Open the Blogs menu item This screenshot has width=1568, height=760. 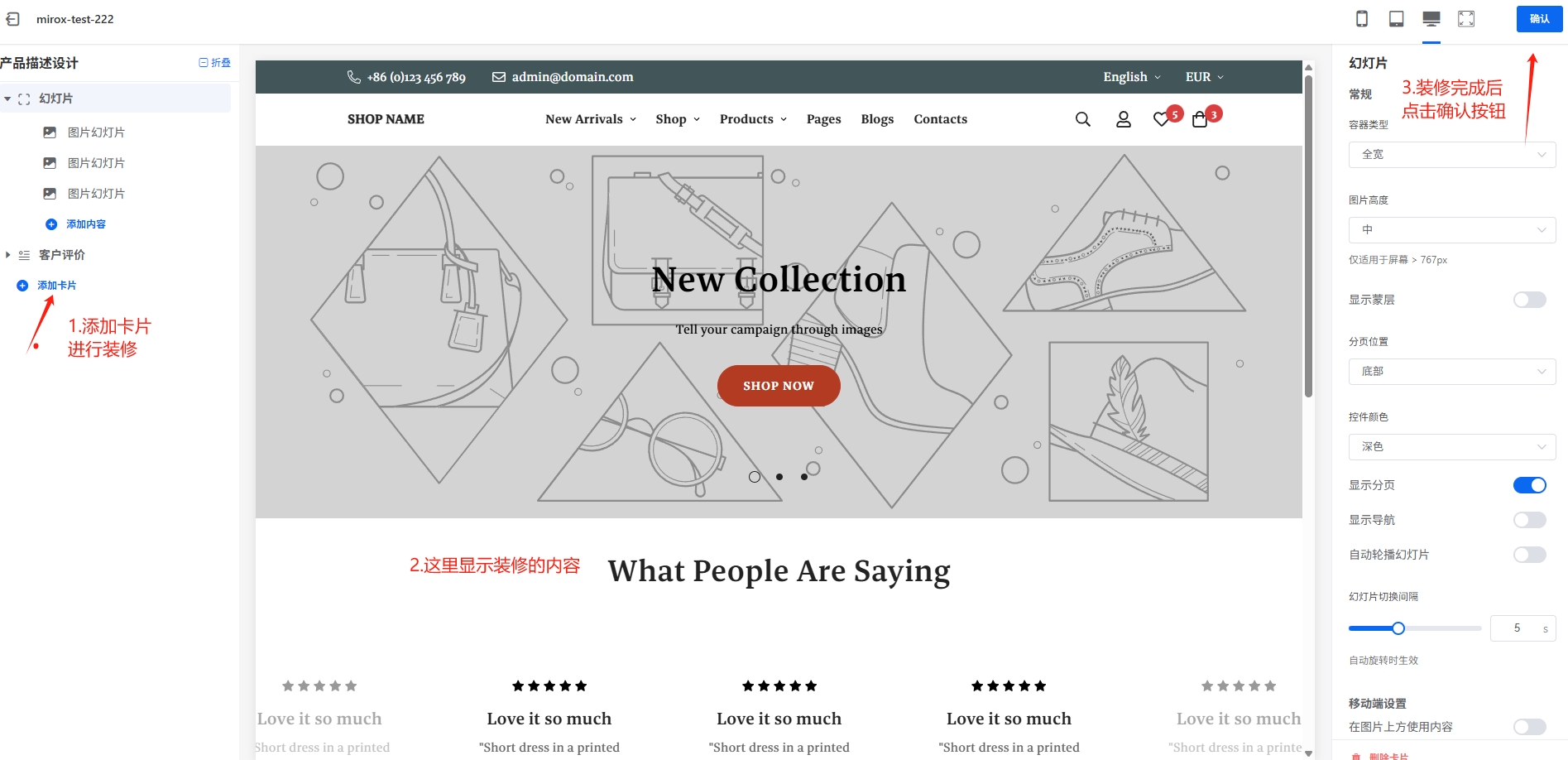tap(877, 119)
